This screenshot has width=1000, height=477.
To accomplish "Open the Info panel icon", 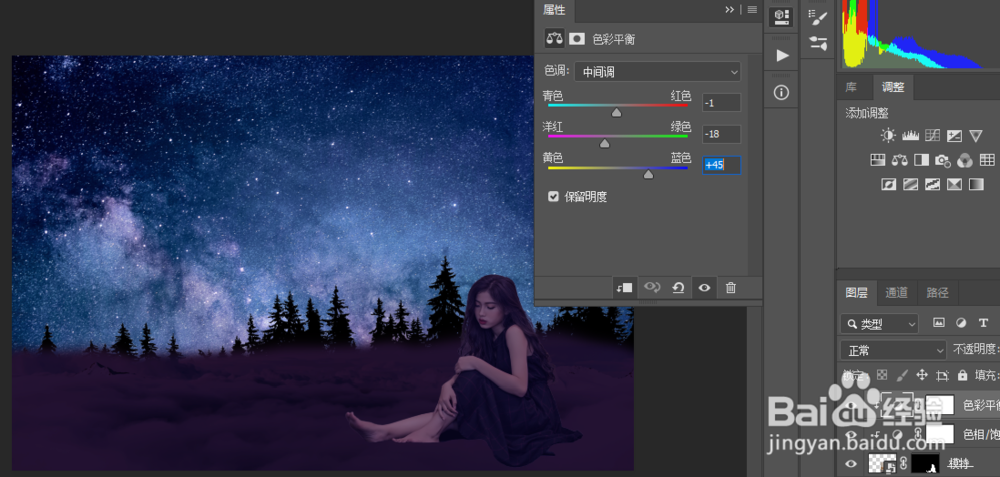I will pos(781,93).
